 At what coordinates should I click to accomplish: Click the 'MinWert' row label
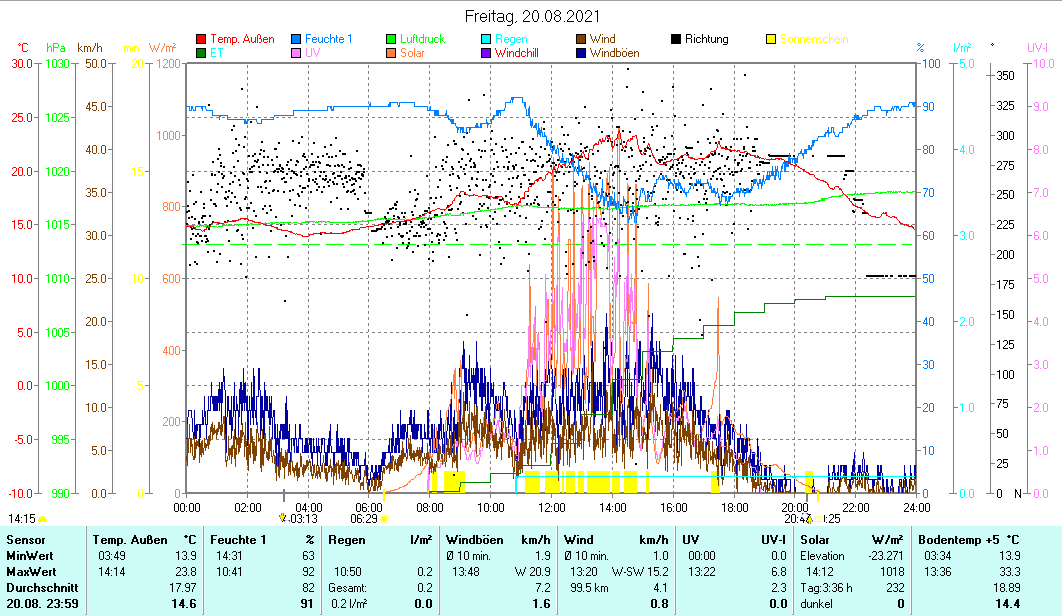pyautogui.click(x=30, y=556)
